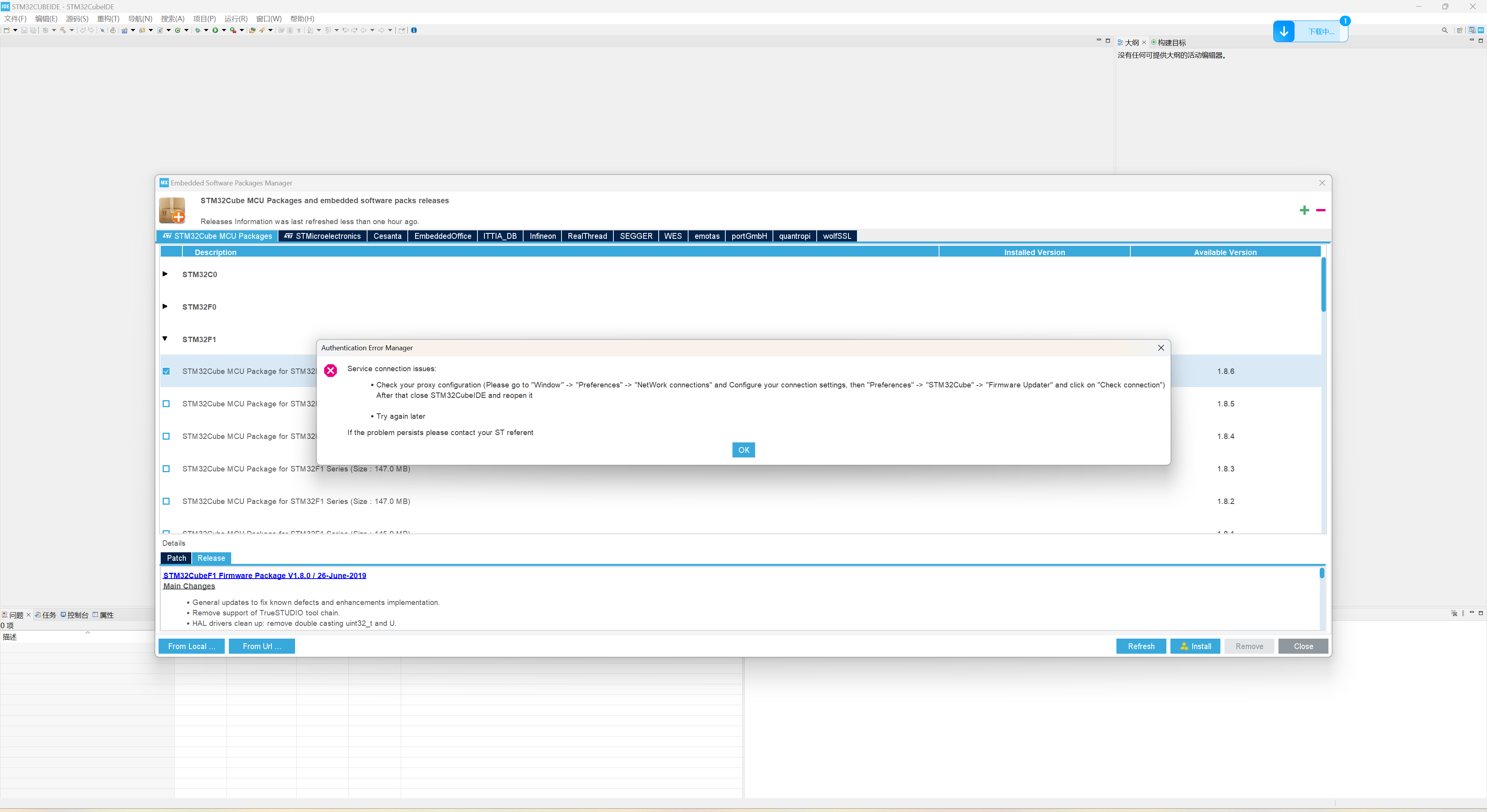1487x812 pixels.
Task: Uncheck the selected 1.8.6 STM32F1 package checkbox
Action: click(x=166, y=371)
